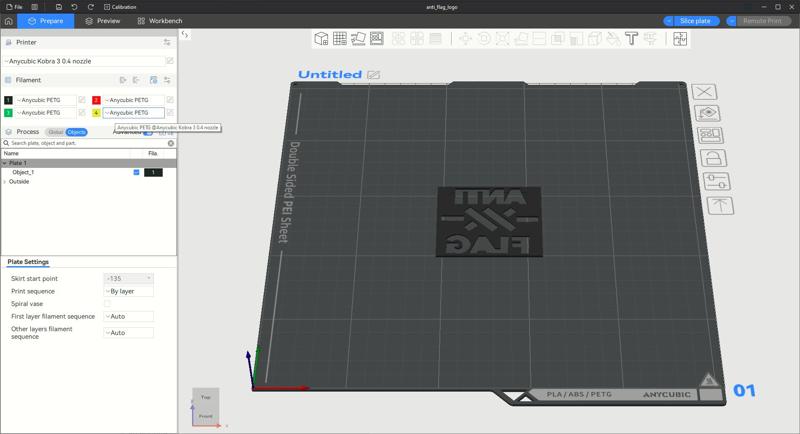
Task: Click the plate auto-orient icon
Action: point(707,113)
